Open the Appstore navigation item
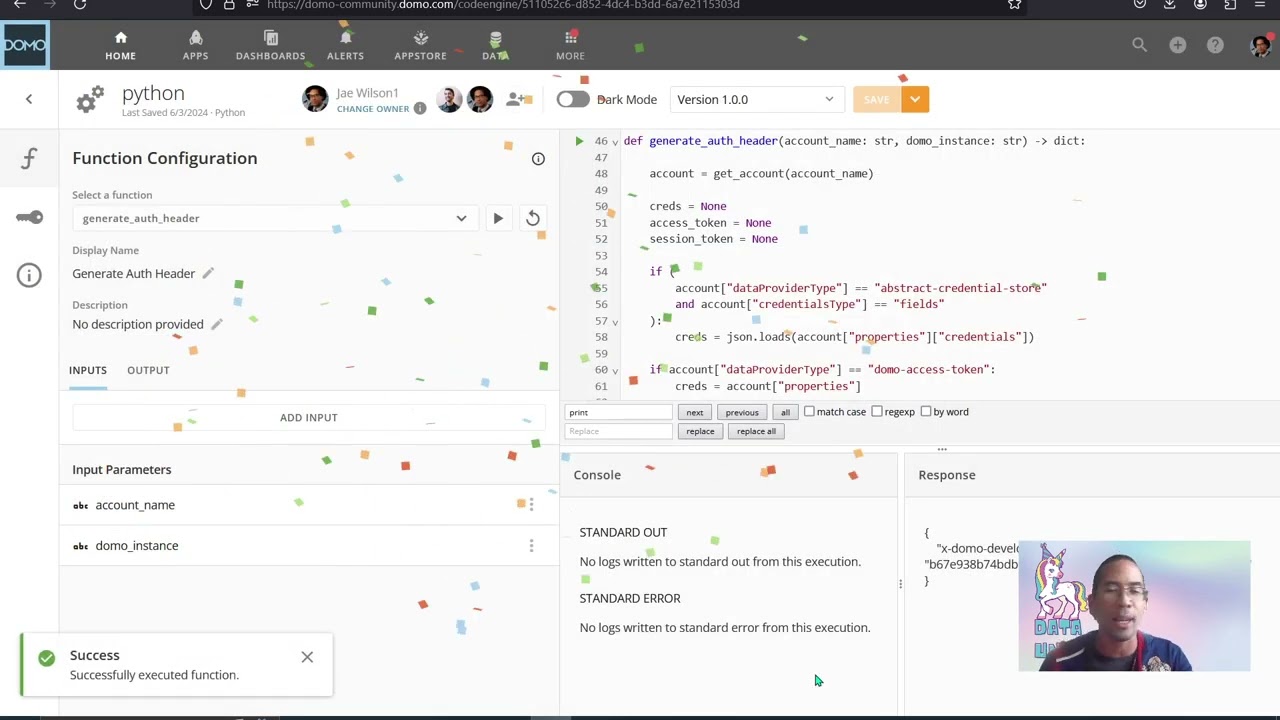 (x=420, y=46)
